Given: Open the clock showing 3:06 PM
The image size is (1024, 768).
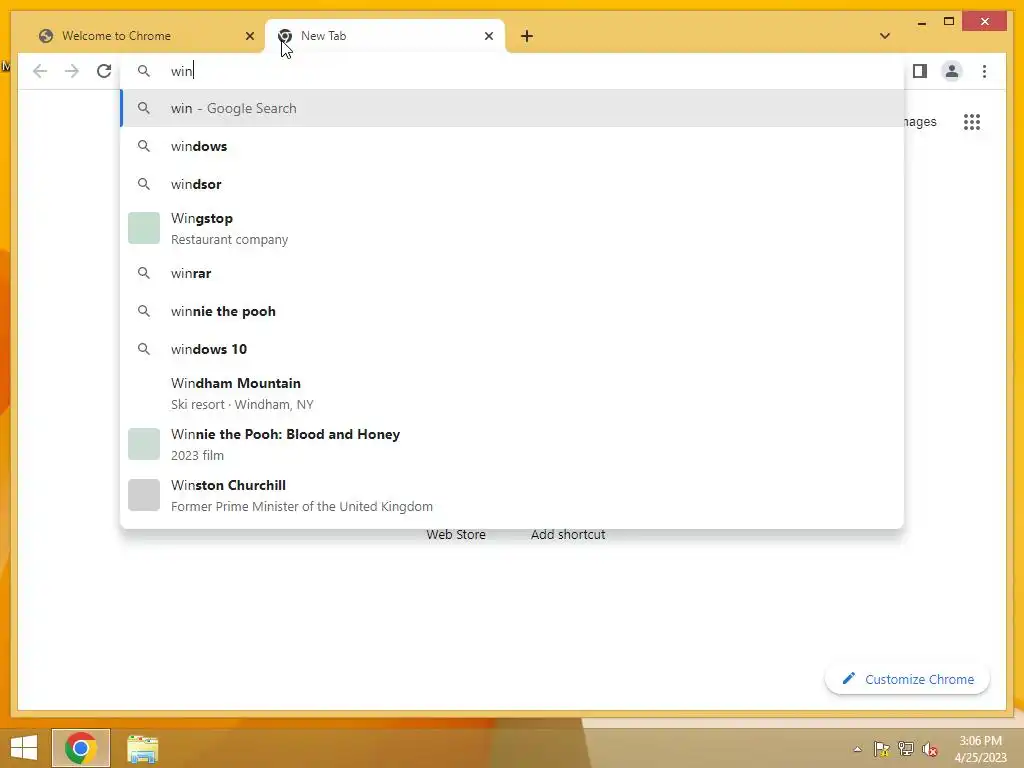Looking at the screenshot, I should click(x=980, y=749).
